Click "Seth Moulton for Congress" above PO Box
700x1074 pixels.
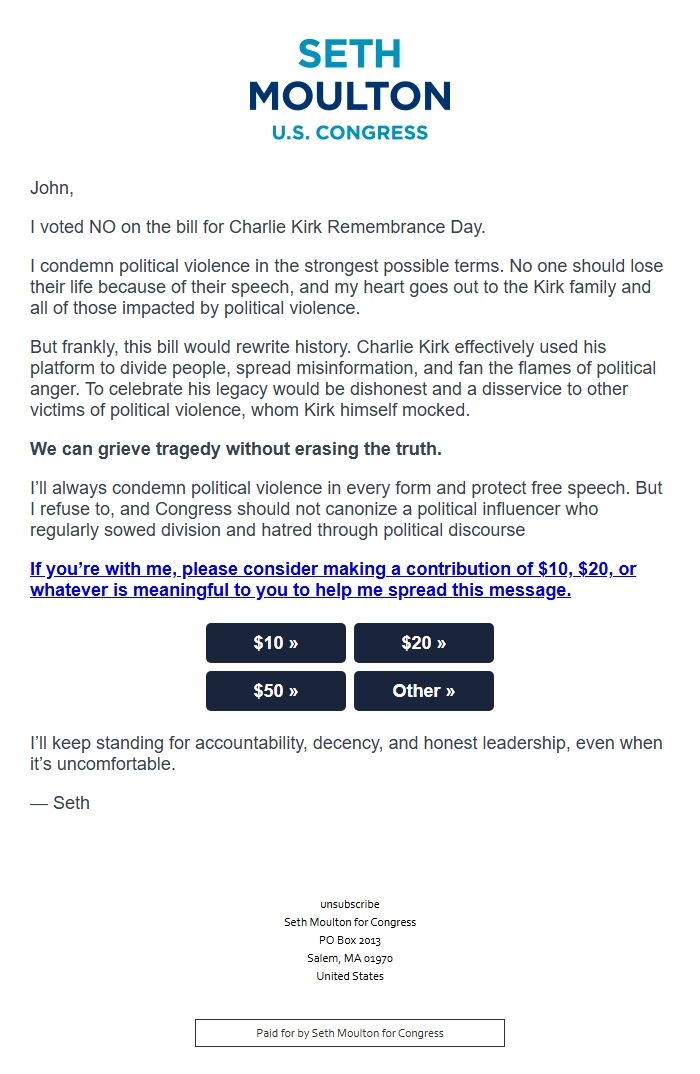click(350, 922)
